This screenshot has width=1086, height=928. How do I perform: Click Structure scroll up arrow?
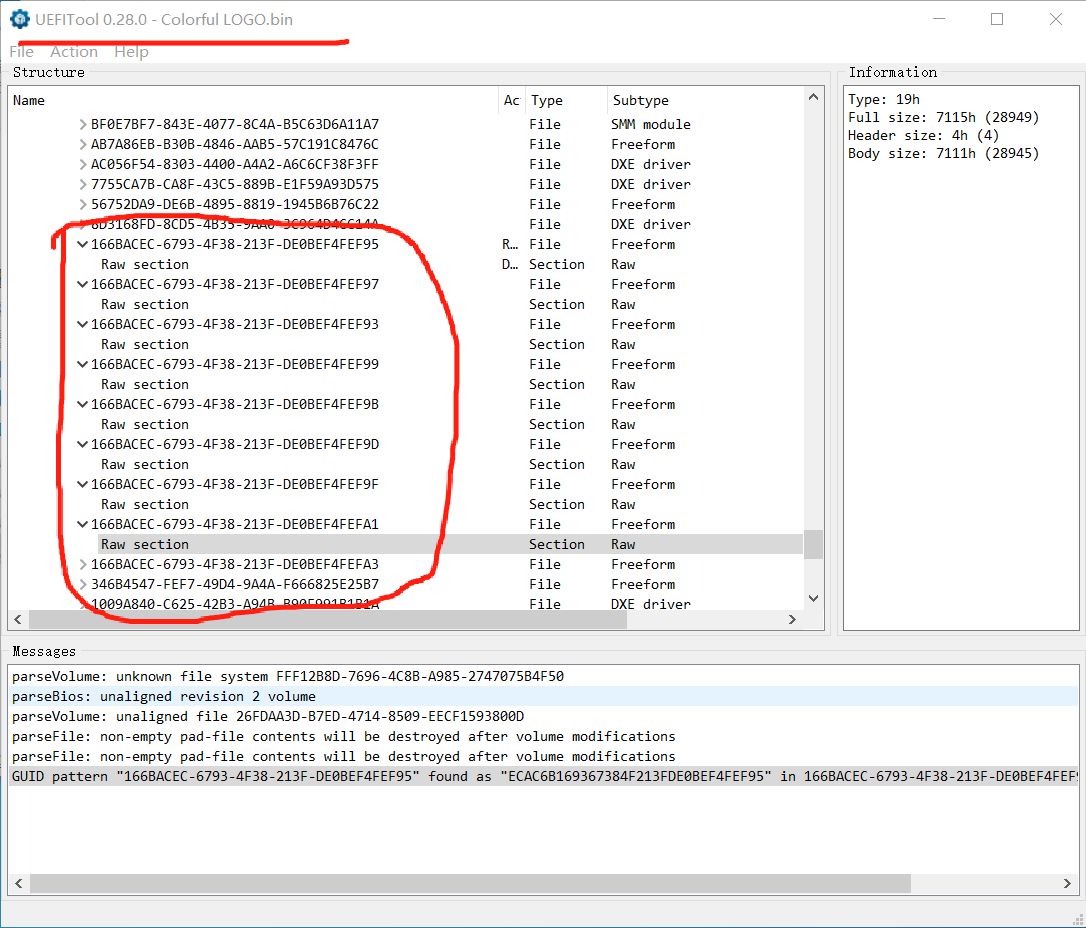tap(814, 97)
